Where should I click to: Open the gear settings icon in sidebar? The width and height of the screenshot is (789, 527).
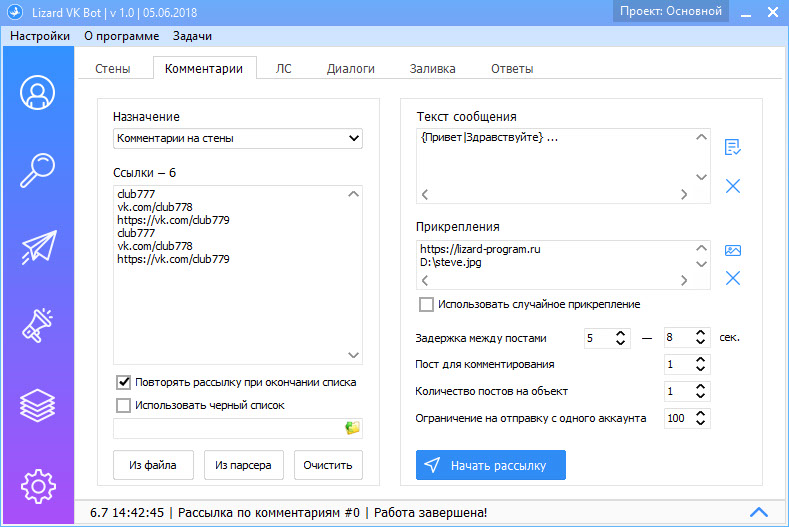37,484
